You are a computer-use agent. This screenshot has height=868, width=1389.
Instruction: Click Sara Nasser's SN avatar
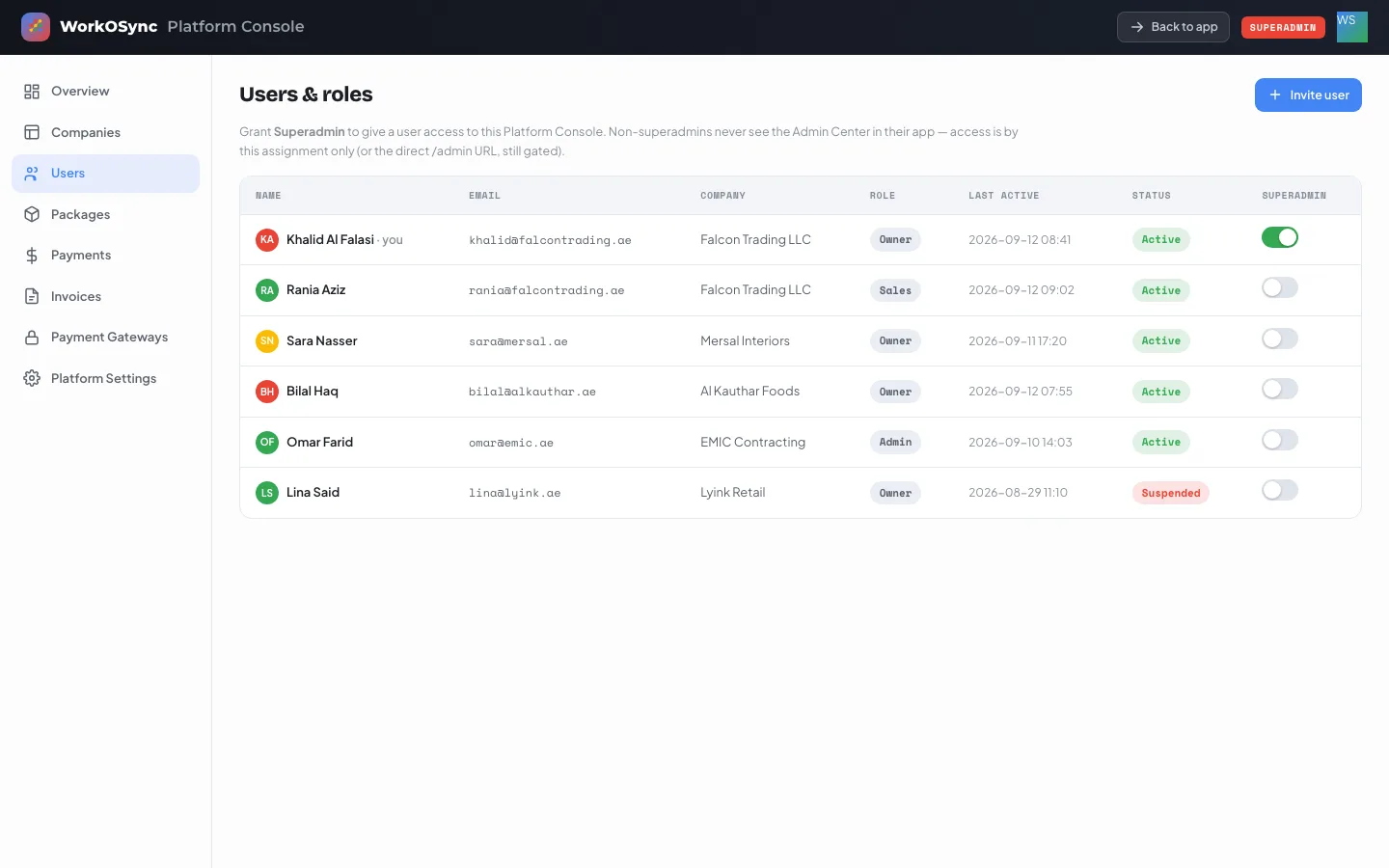point(267,340)
